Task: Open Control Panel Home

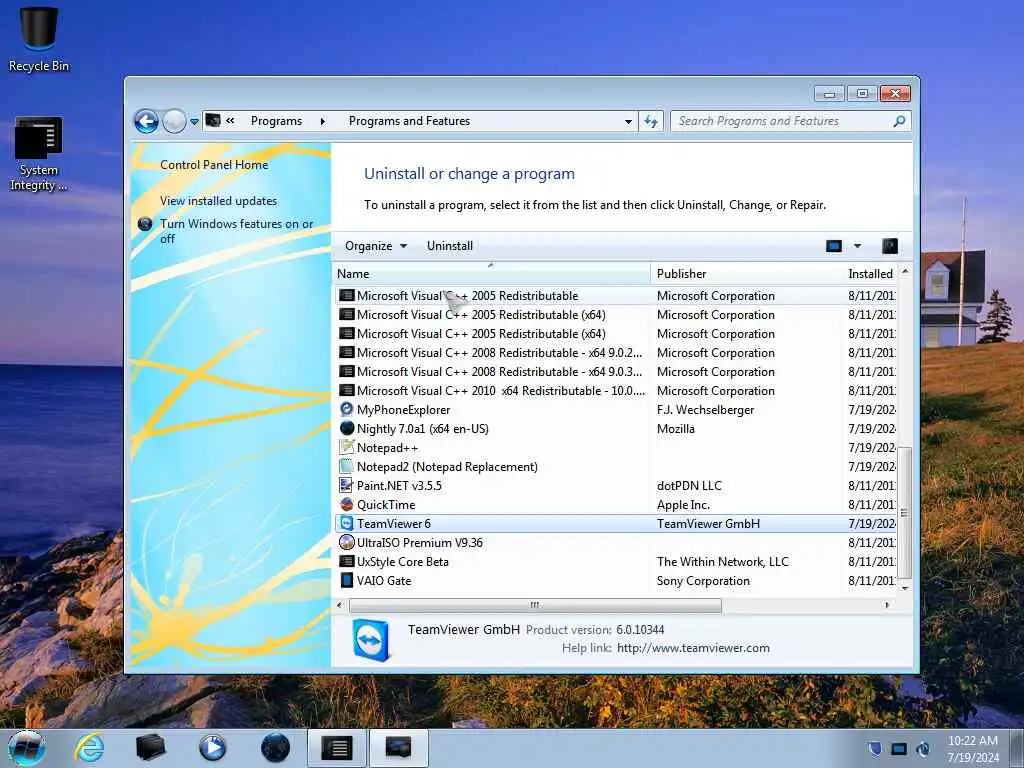Action: click(x=214, y=165)
